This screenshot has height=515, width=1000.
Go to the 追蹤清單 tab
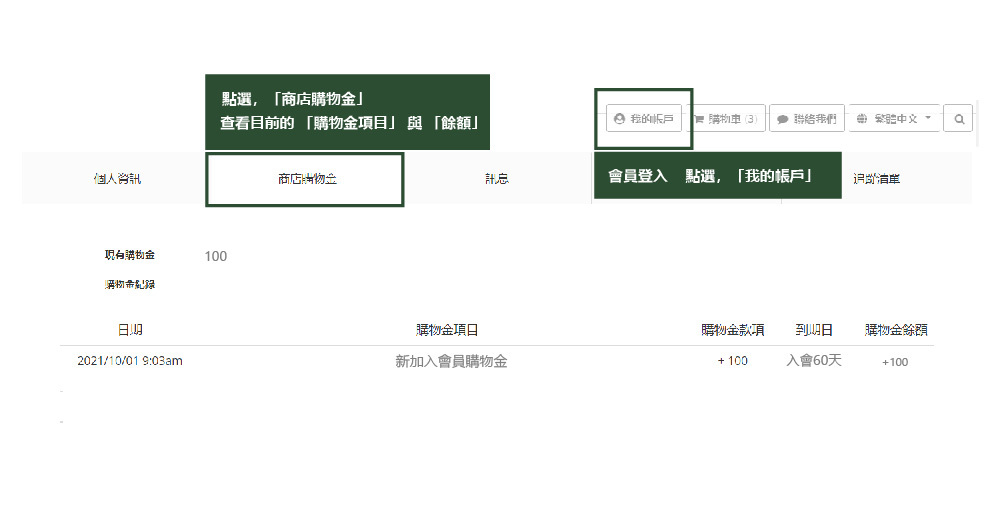click(876, 178)
